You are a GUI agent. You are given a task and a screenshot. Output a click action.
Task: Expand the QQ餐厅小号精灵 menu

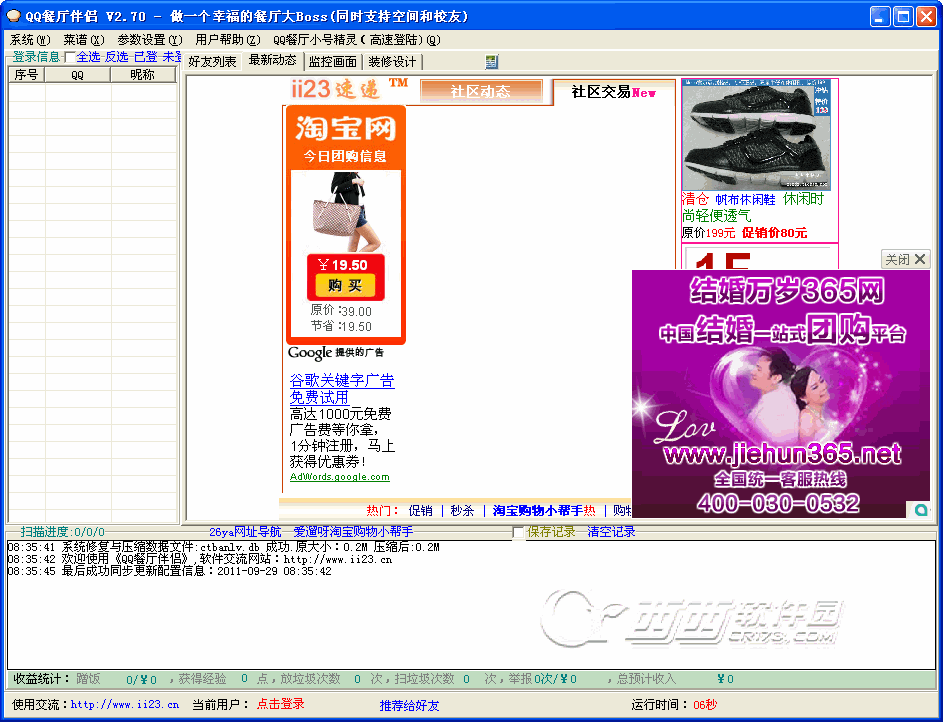[355, 40]
